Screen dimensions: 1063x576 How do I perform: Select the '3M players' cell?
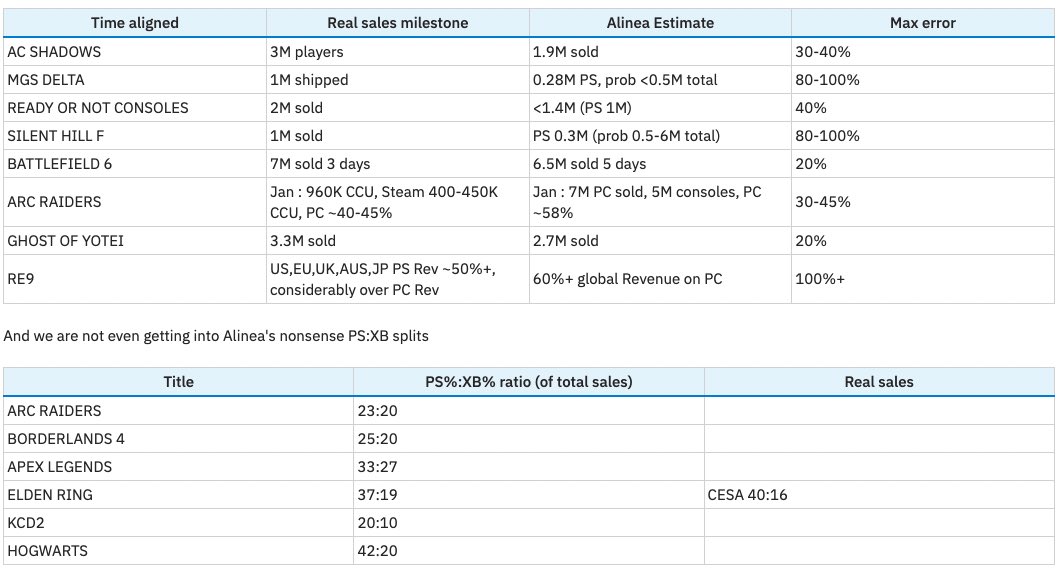(398, 52)
